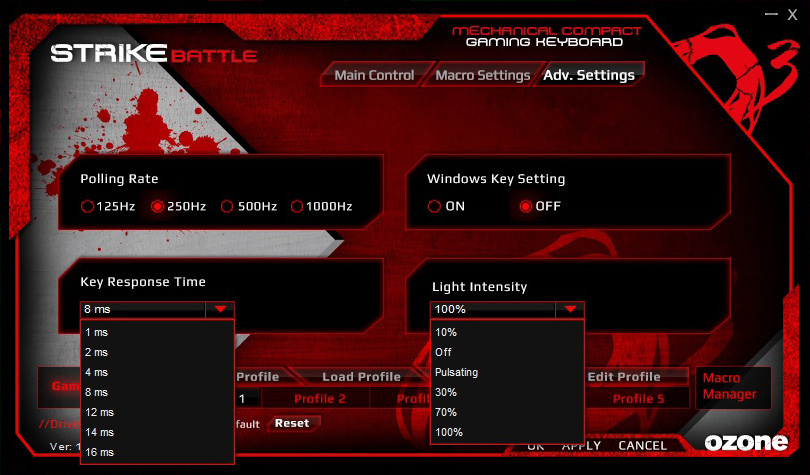This screenshot has height=475, width=810.
Task: Select 4 ms in response list
Action: point(158,372)
